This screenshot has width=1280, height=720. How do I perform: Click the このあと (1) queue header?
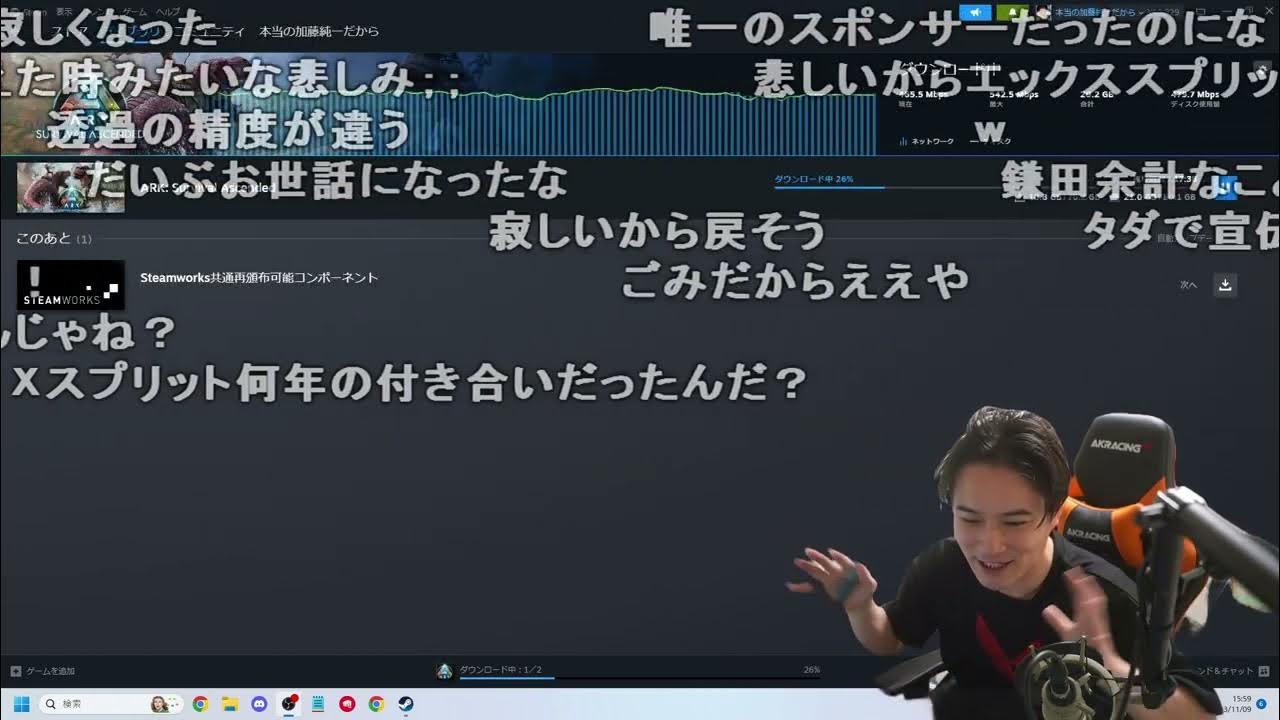pos(54,239)
